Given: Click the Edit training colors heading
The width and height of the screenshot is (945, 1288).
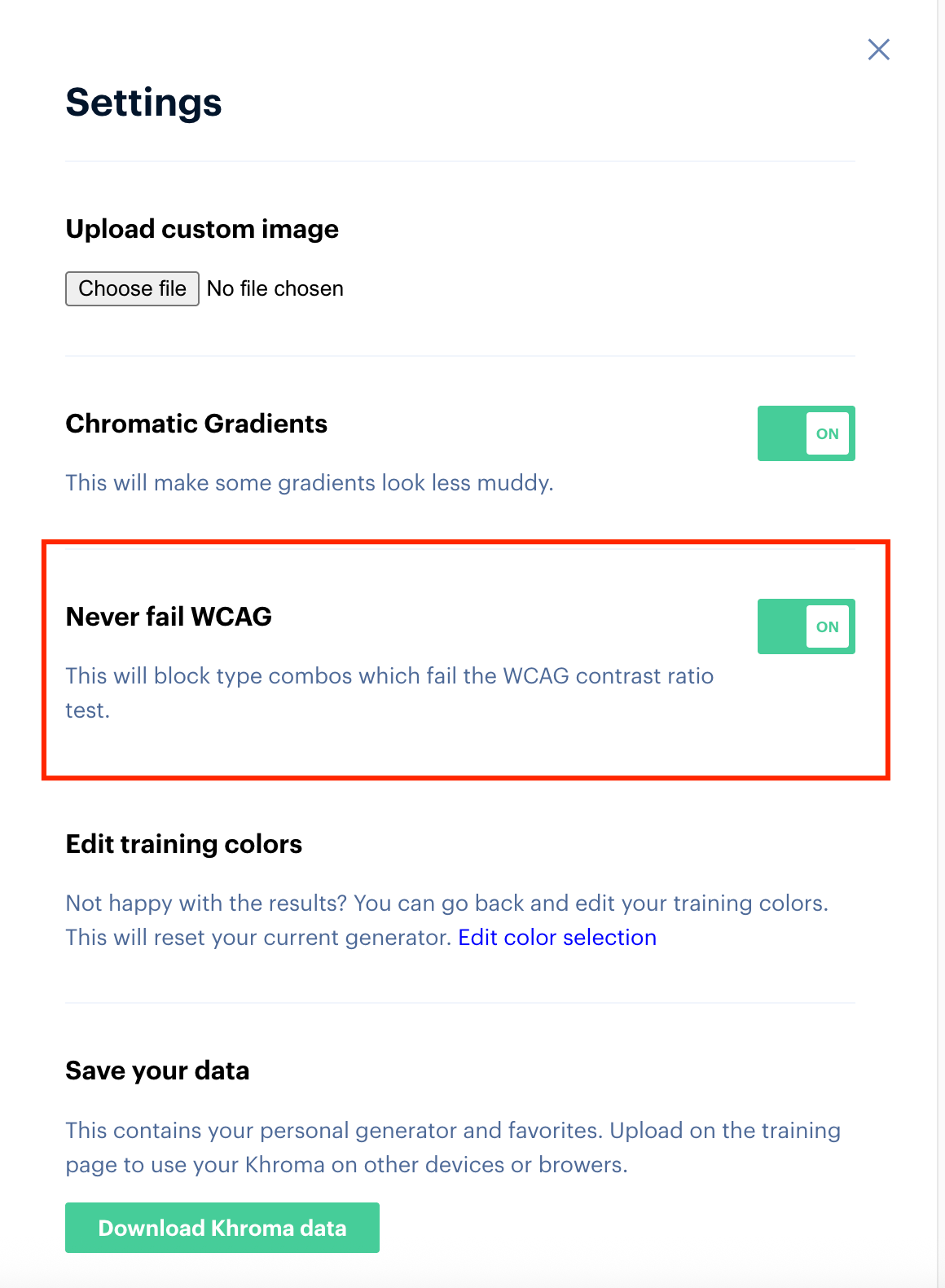Looking at the screenshot, I should coord(183,844).
